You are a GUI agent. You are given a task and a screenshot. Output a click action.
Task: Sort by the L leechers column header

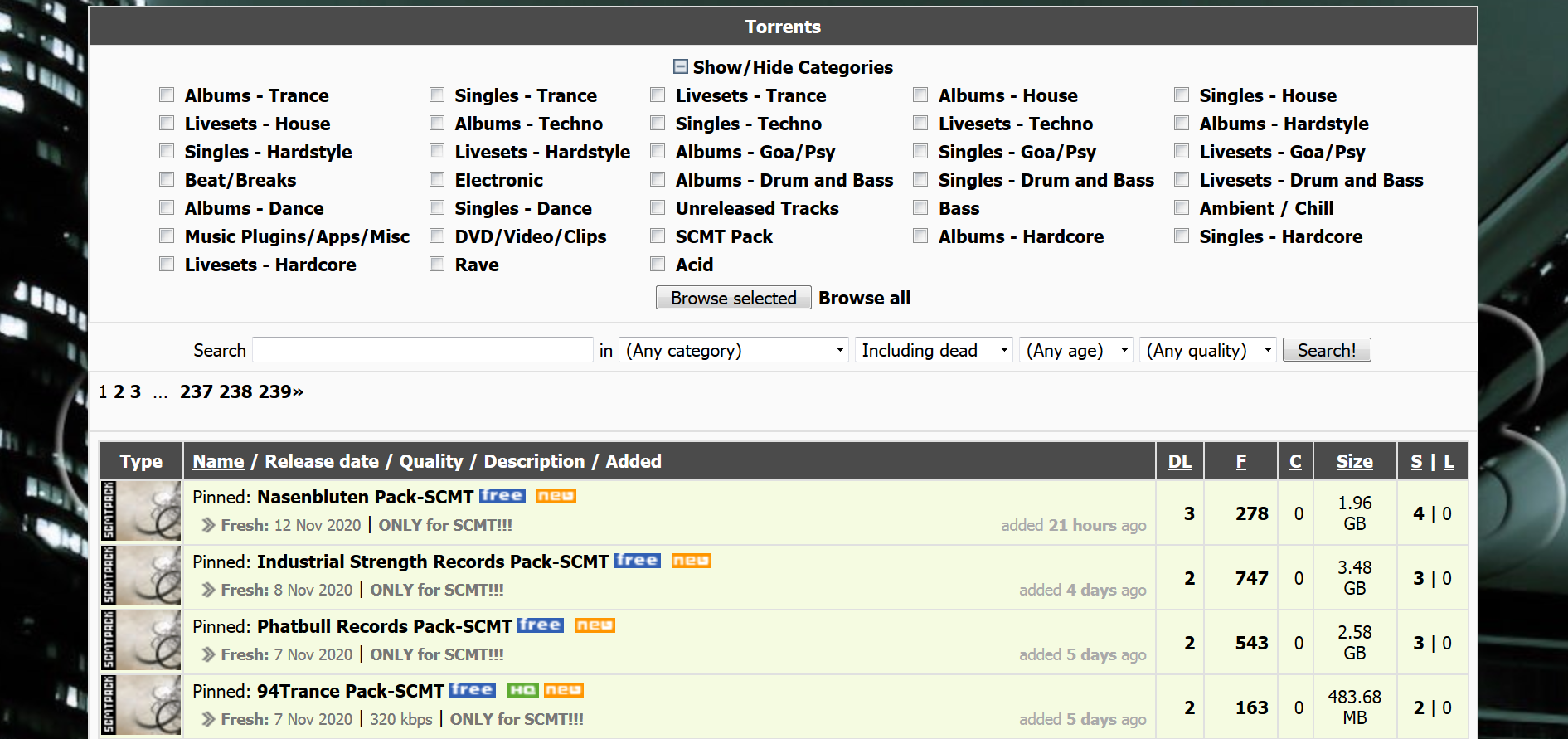[1449, 461]
